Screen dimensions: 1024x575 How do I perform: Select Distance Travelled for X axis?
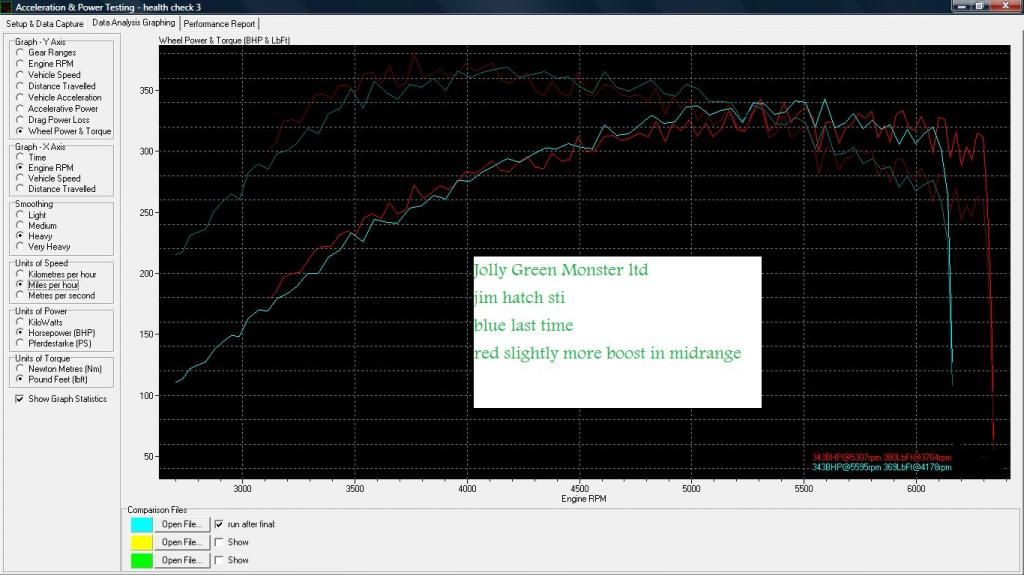coord(20,189)
